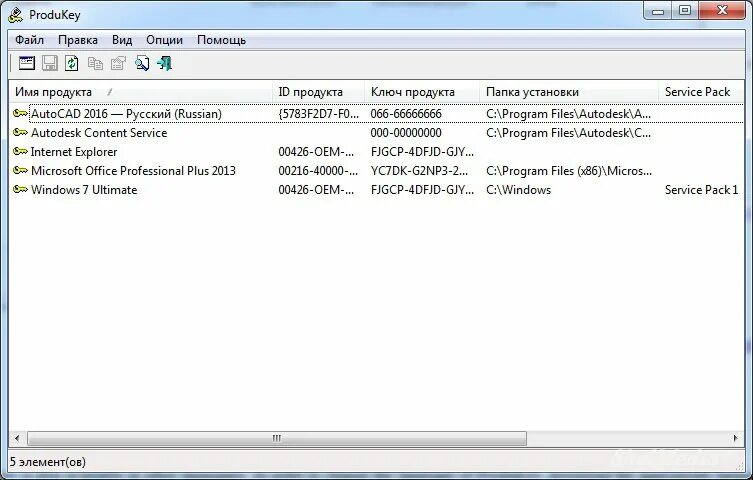Click the horizontal scrollbar left arrow
The image size is (753, 480).
(17, 438)
